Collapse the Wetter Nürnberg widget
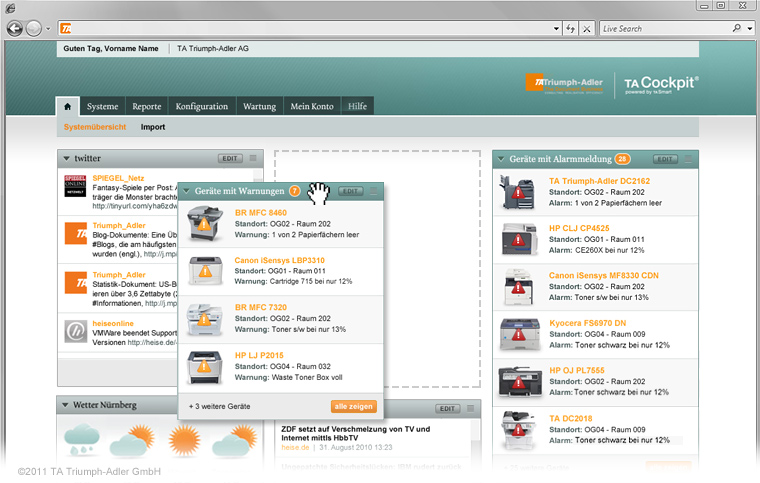760x483 pixels. (65, 405)
